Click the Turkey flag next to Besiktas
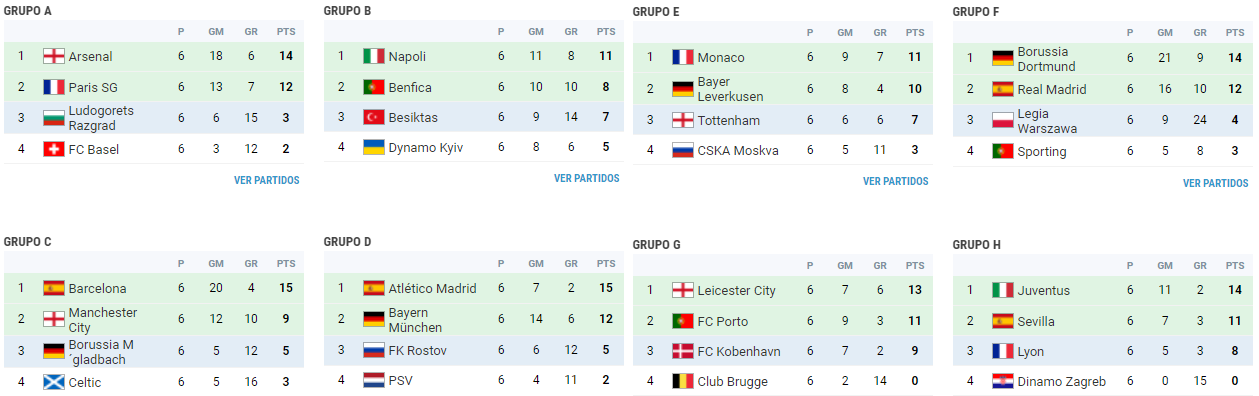The height and width of the screenshot is (396, 1259). [x=373, y=117]
